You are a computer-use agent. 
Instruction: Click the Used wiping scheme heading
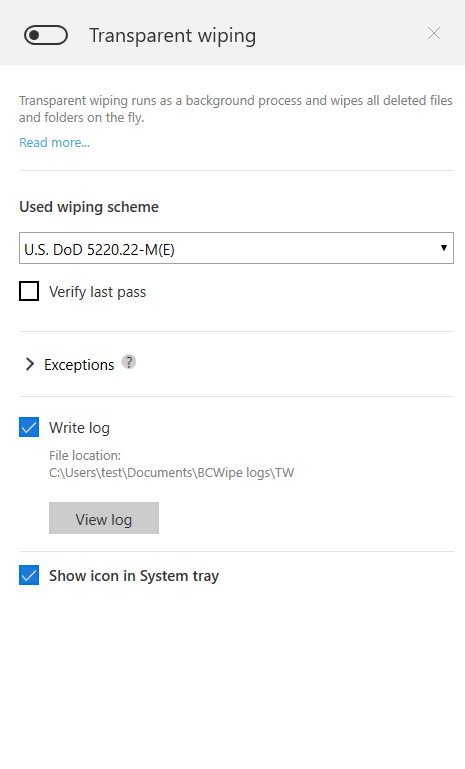pyautogui.click(x=89, y=207)
